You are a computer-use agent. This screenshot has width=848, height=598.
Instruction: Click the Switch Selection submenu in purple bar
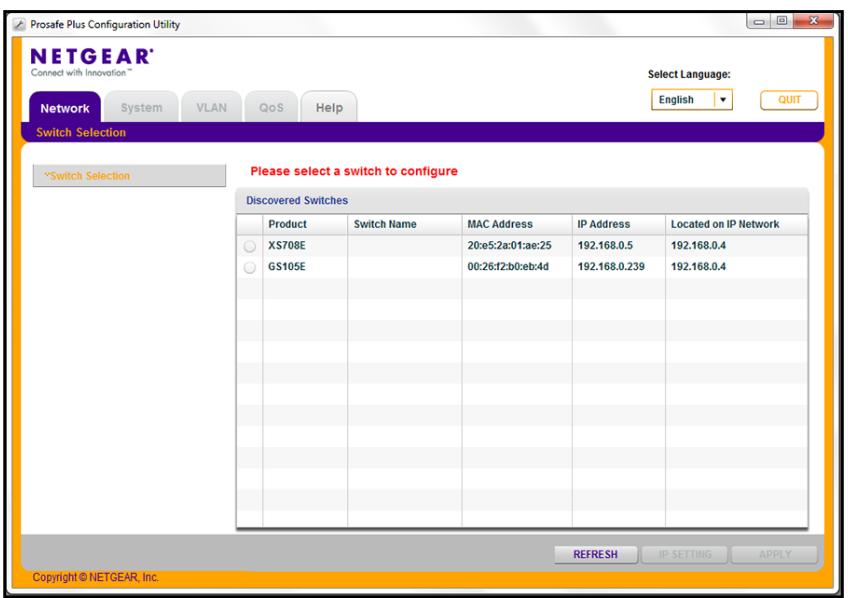click(x=81, y=132)
